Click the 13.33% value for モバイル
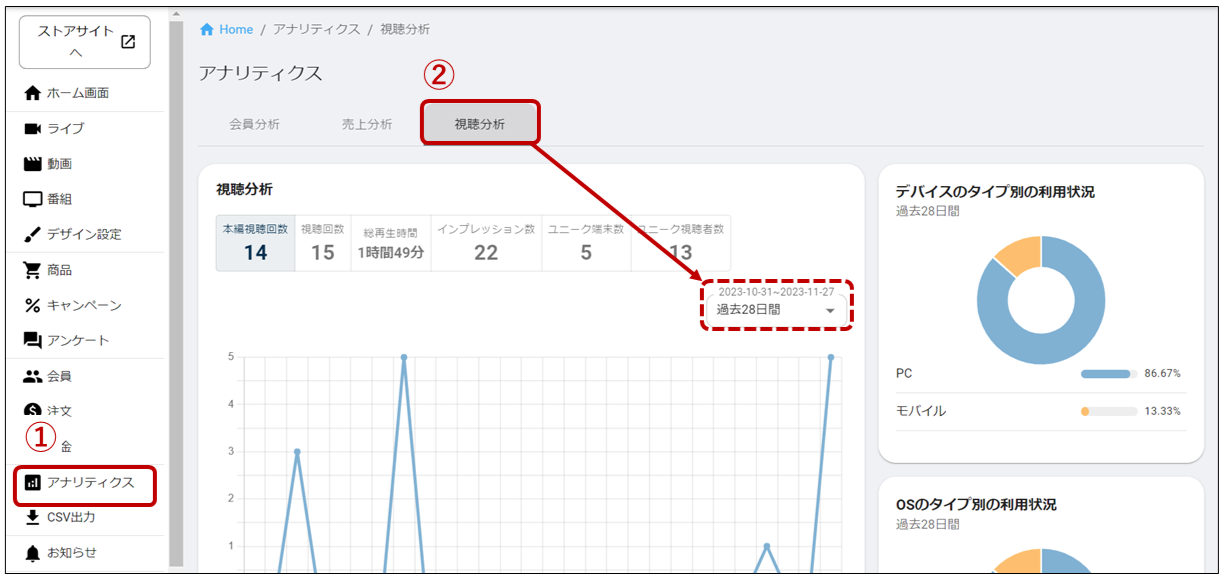Screen dimensions: 1223x580 click(1163, 411)
